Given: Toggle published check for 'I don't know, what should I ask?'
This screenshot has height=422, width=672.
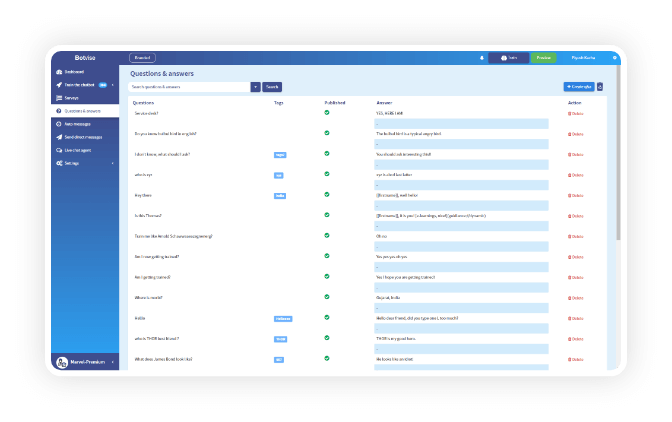Looking at the screenshot, I should (x=327, y=154).
